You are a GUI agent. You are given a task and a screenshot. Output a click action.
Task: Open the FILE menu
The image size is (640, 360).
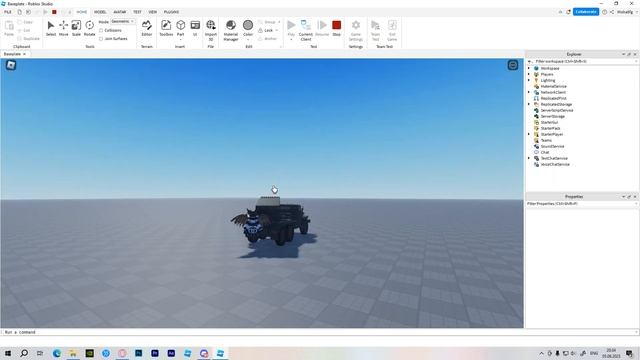pyautogui.click(x=8, y=12)
